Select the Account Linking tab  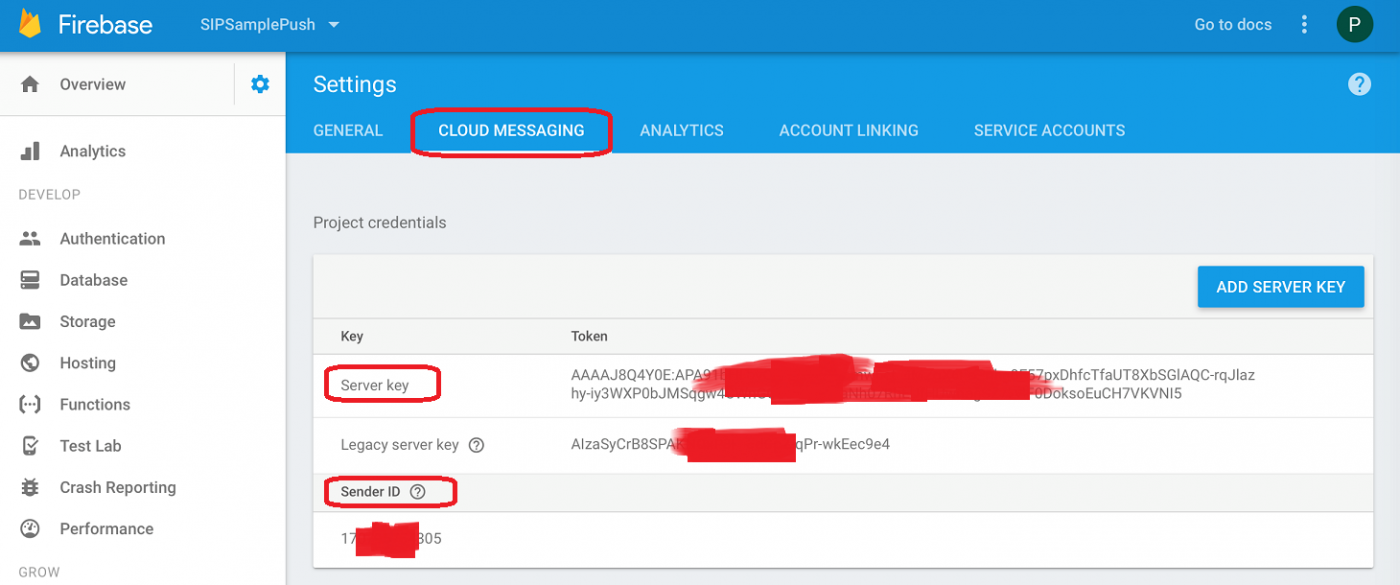[848, 131]
